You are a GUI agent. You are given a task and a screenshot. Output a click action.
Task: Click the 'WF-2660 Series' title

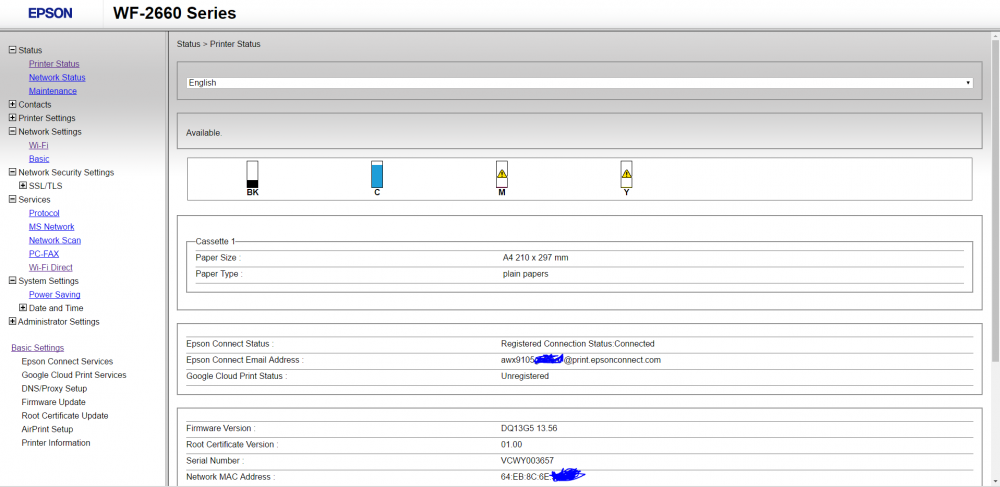click(174, 13)
